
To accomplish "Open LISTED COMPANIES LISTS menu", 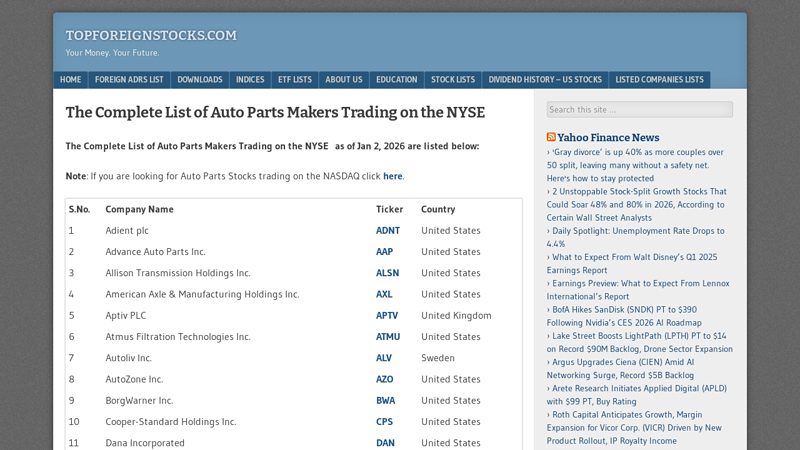I will [659, 80].
